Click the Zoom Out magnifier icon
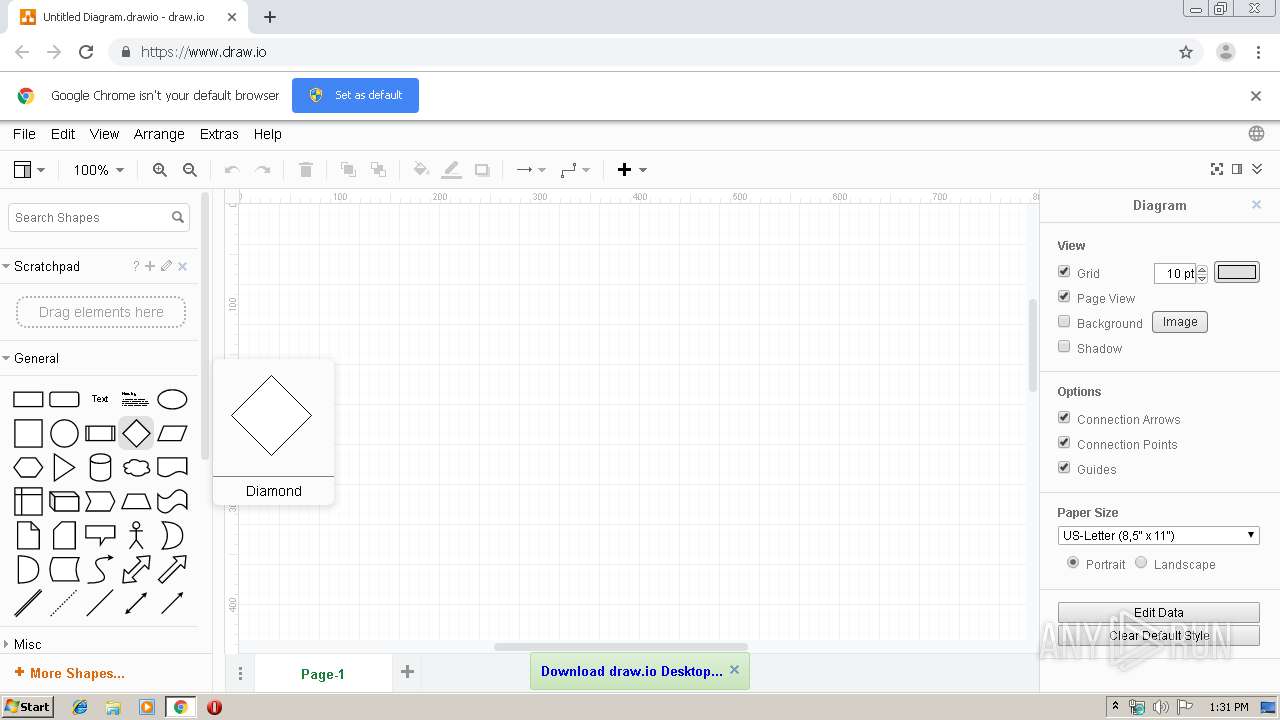1280x720 pixels. 190,170
